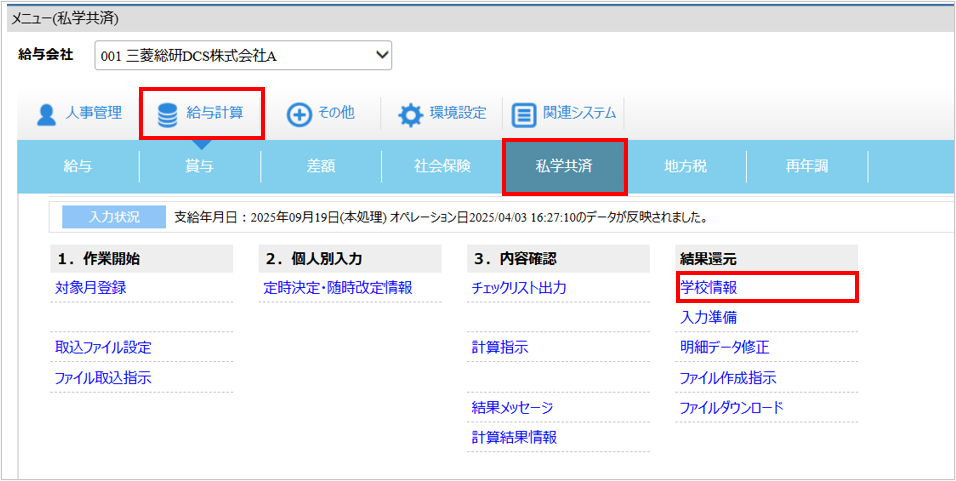
Task: Open the 計算指示 link
Action: 500,347
